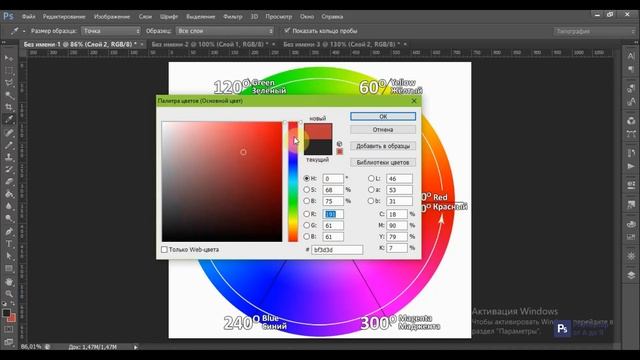Select the Lab 'a' radio button
Viewport: 640px width, 360px height.
371,190
